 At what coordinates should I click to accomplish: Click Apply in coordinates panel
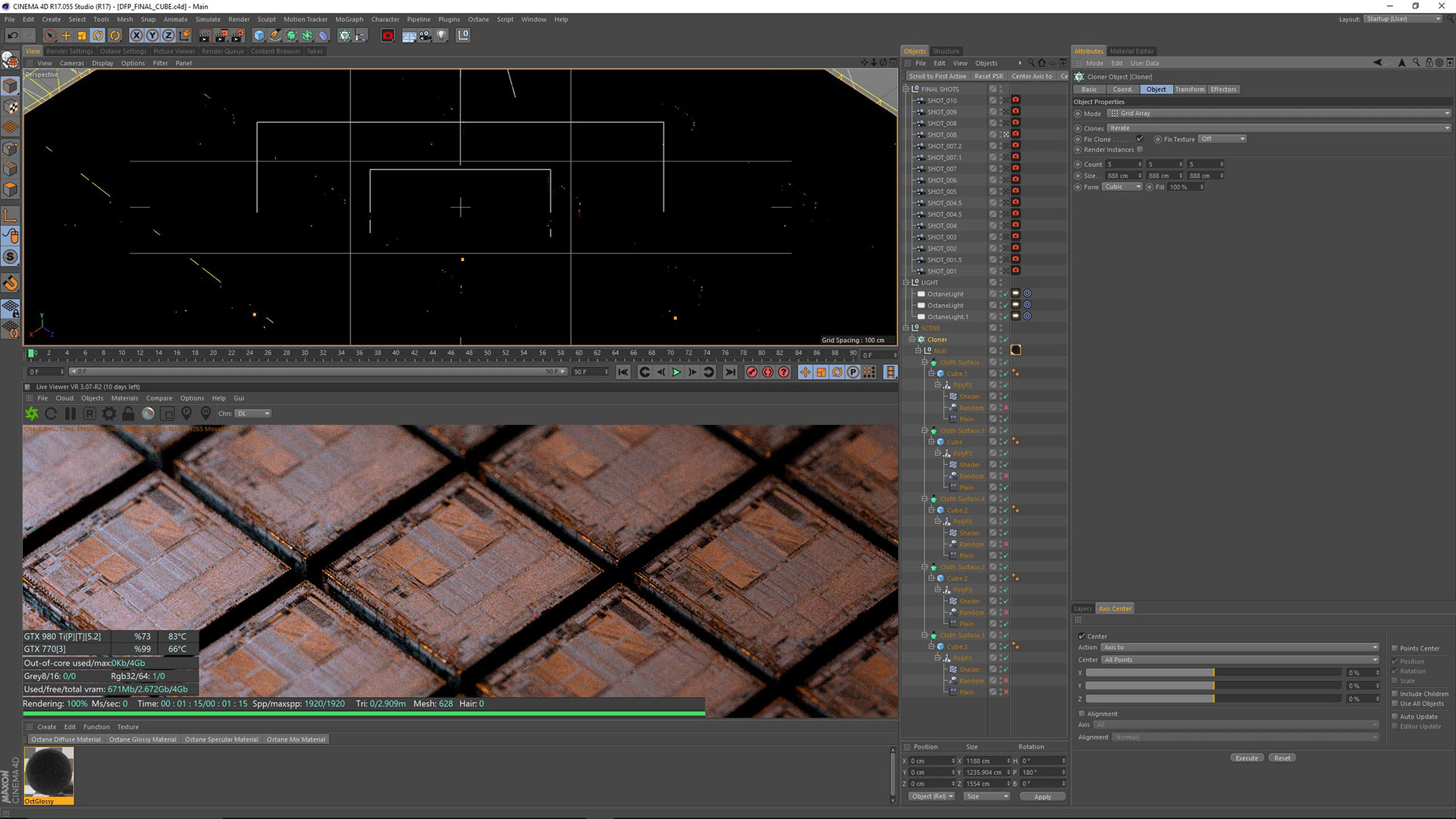[x=1043, y=797]
